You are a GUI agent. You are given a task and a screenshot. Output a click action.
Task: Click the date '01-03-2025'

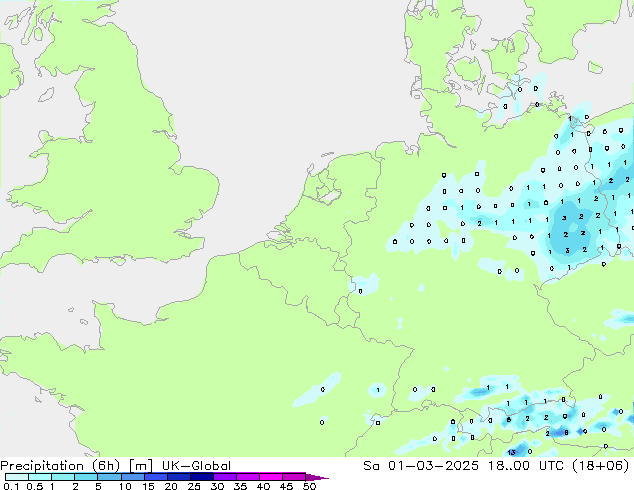[433, 466]
